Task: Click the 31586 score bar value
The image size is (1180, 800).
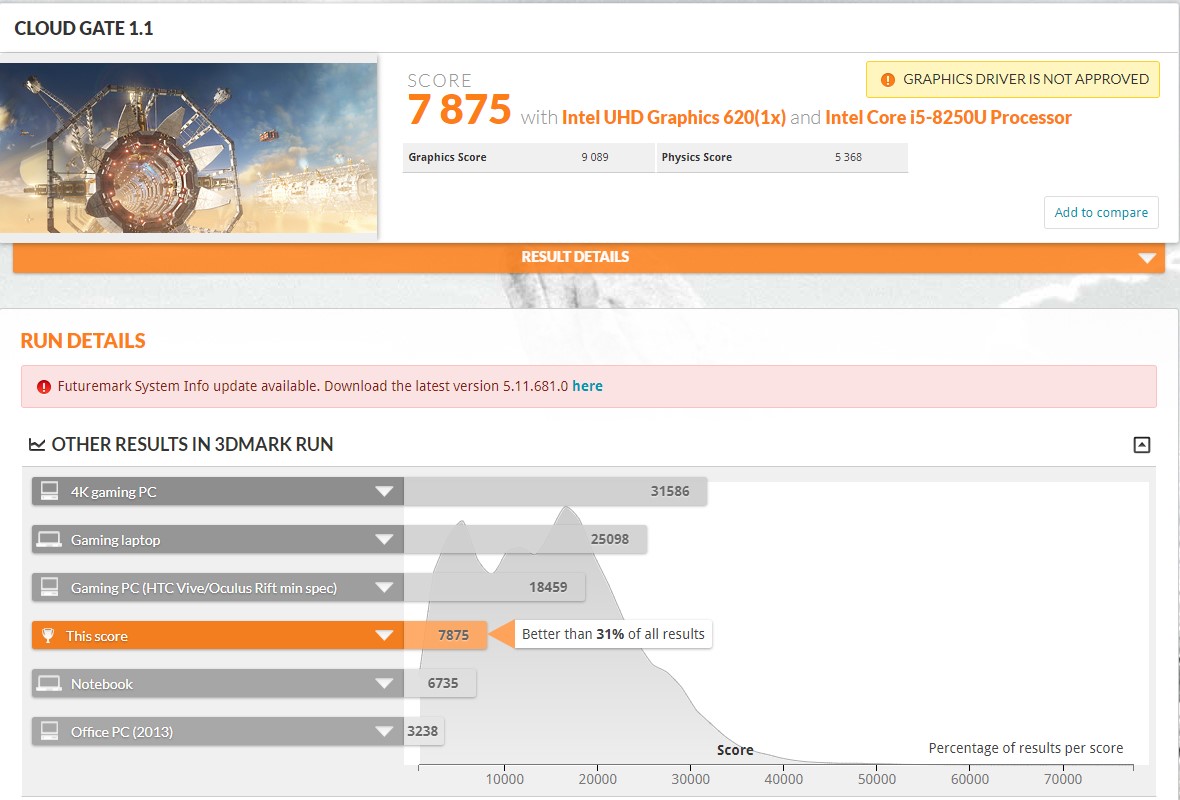Action: coord(670,491)
